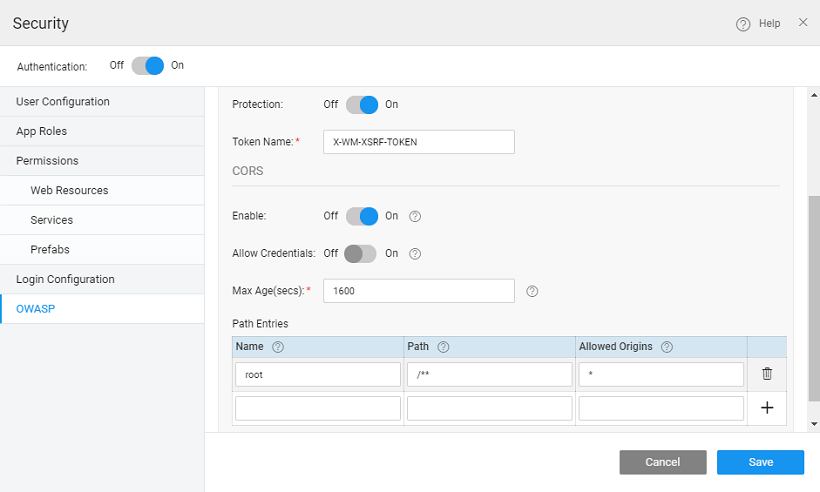Click the Token Name input field

419,142
